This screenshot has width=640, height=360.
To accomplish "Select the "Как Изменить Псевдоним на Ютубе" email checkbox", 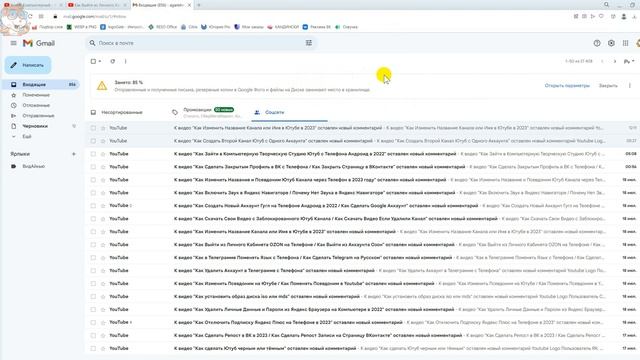I will [93, 283].
